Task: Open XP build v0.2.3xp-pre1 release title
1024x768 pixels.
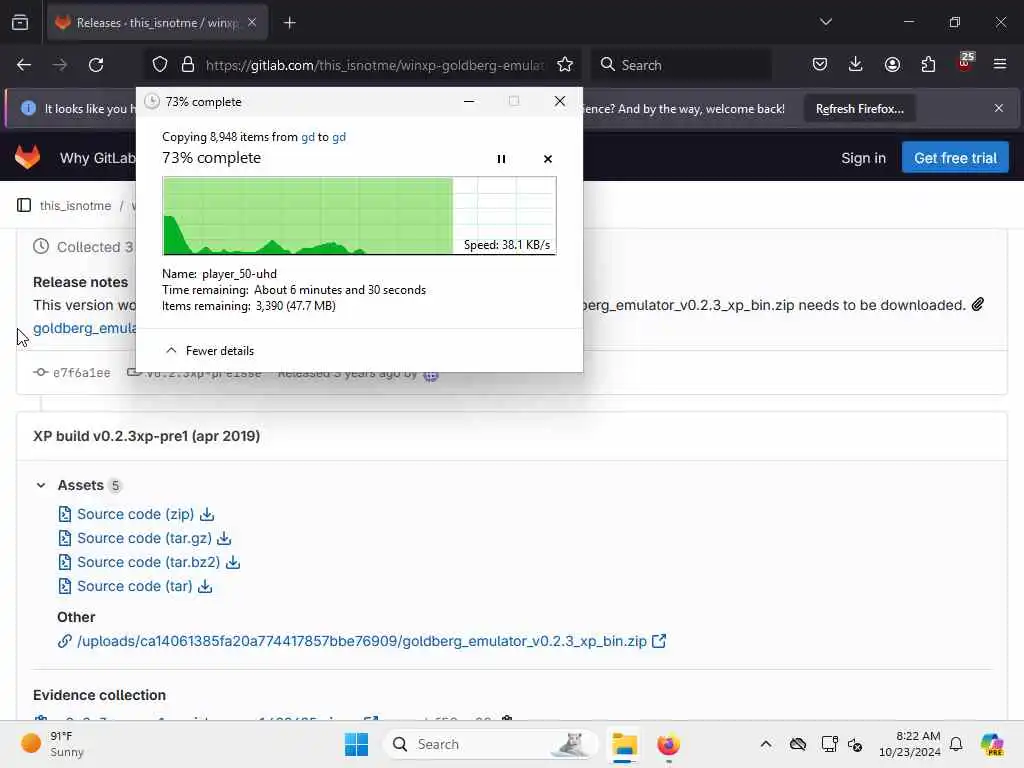Action: coord(146,436)
